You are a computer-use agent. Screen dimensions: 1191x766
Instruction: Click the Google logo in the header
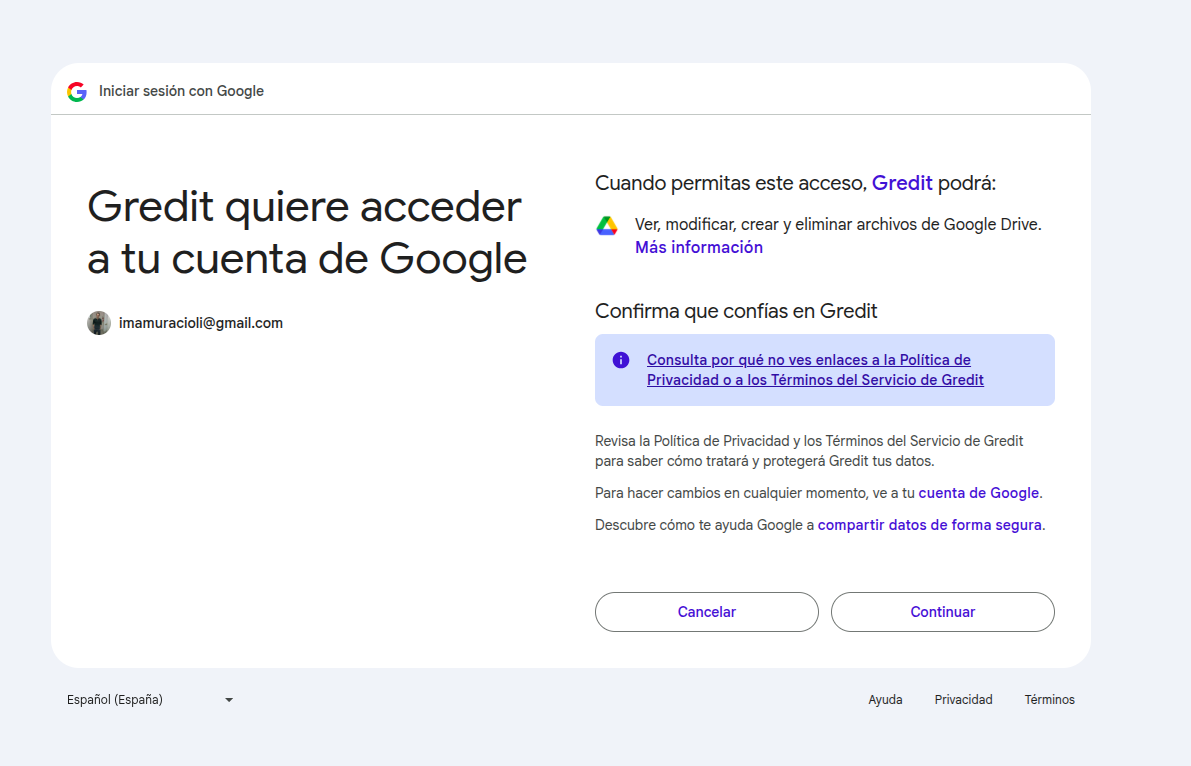tap(77, 91)
